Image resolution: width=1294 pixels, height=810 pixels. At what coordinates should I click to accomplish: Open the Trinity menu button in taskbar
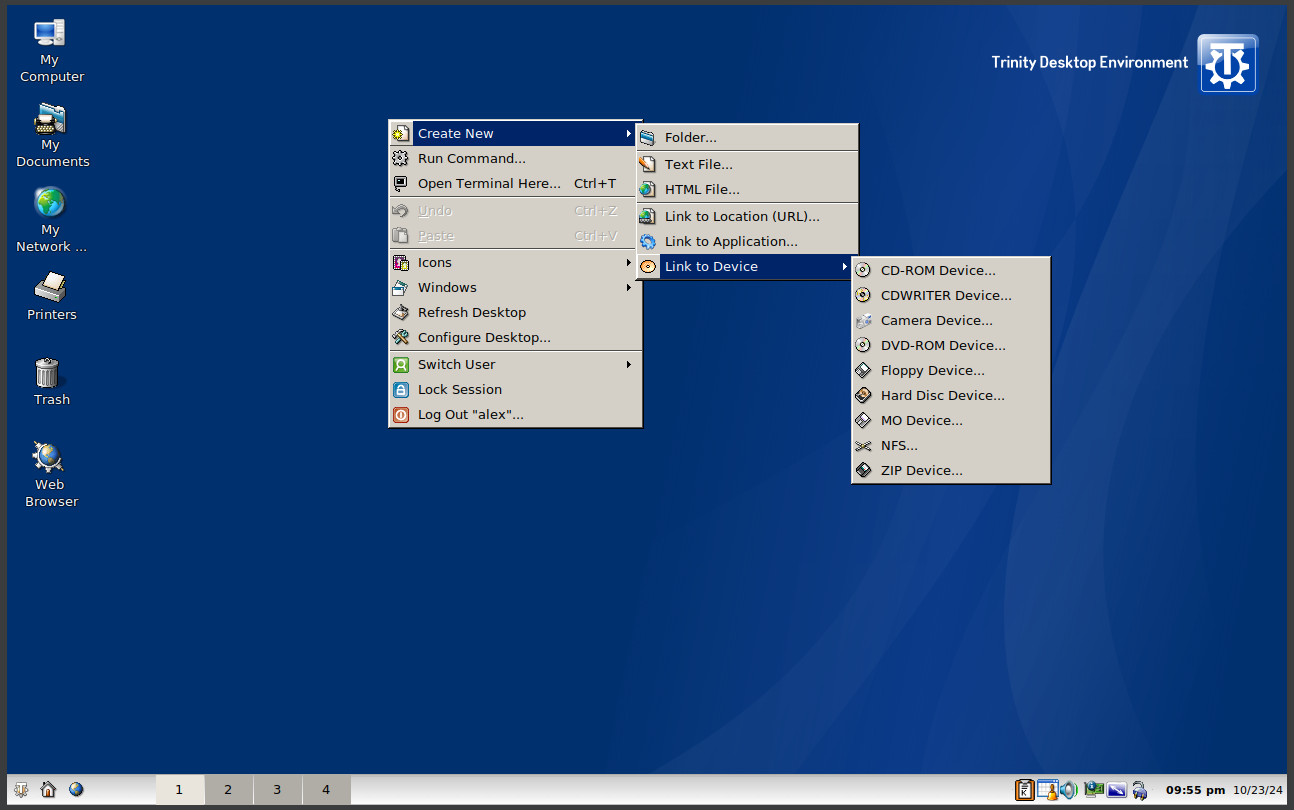click(21, 790)
